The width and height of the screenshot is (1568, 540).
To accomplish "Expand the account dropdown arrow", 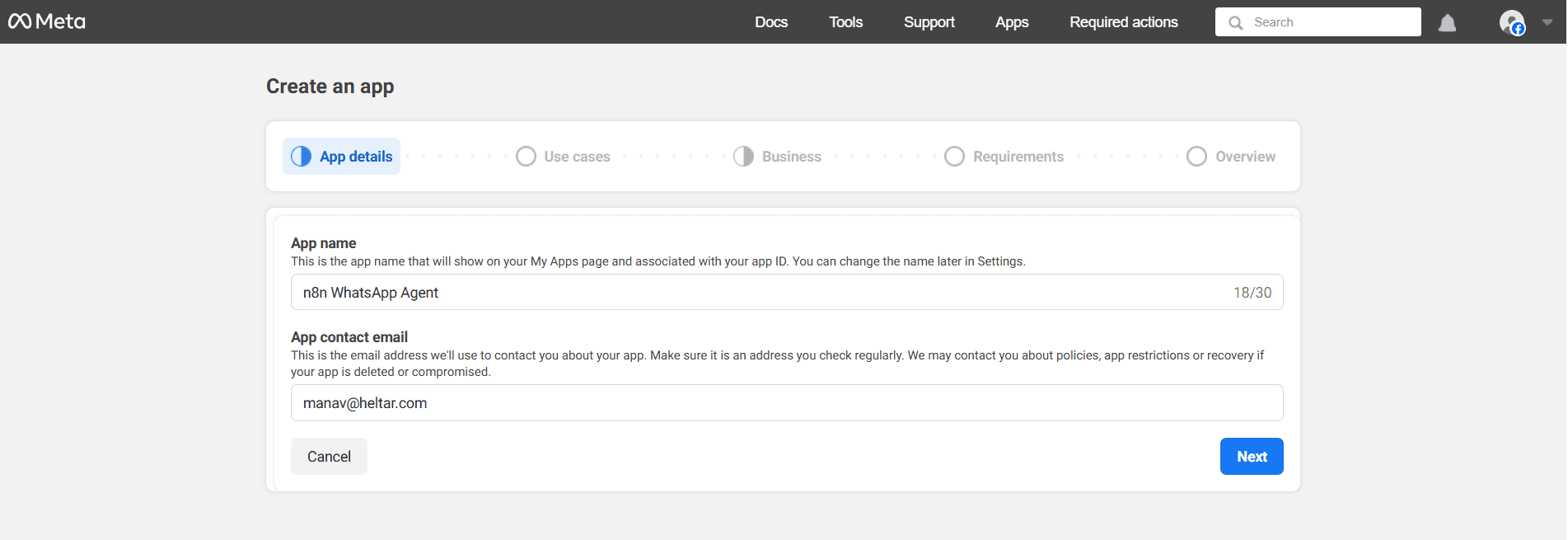I will pyautogui.click(x=1547, y=22).
